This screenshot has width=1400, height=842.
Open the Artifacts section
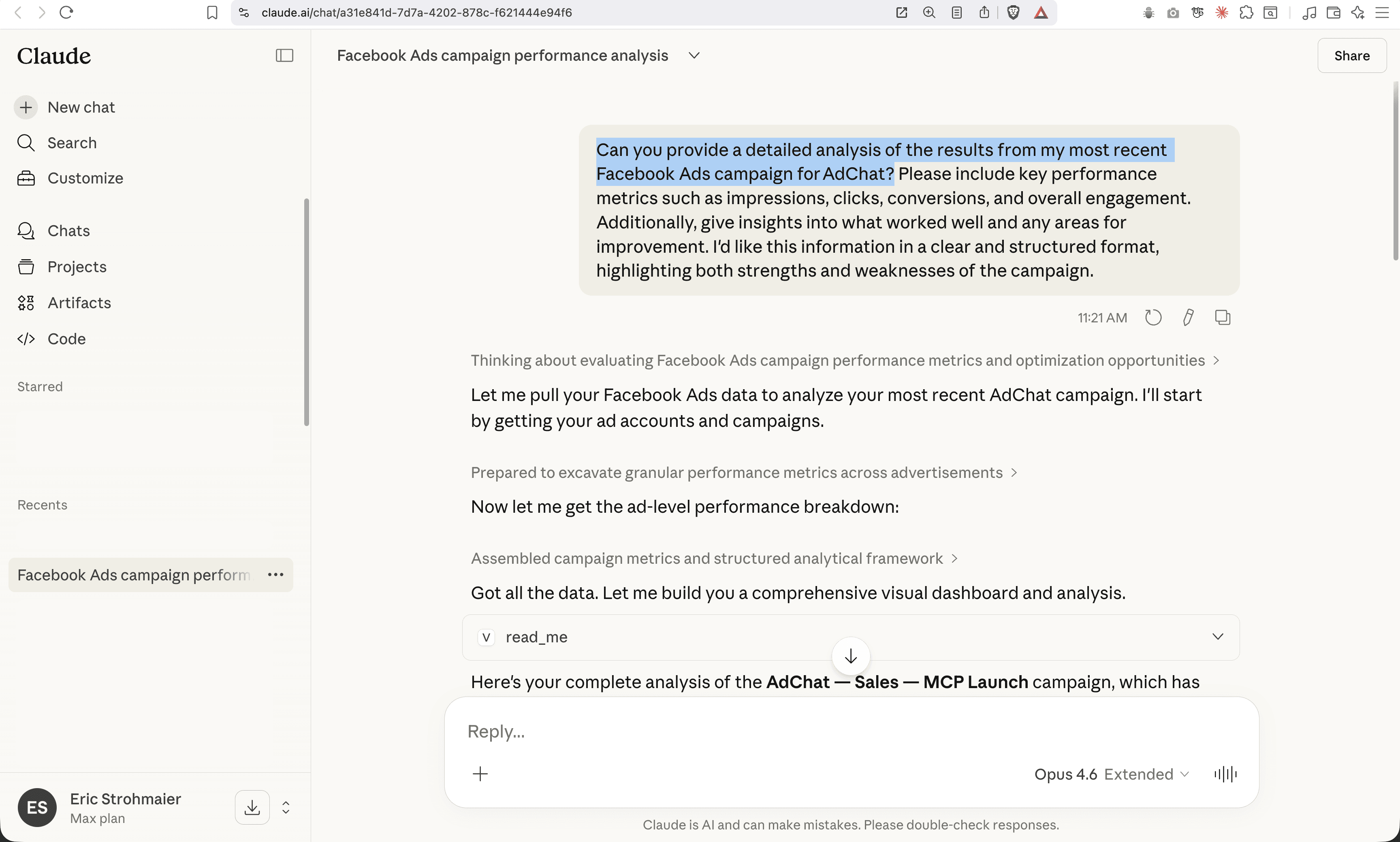point(79,303)
